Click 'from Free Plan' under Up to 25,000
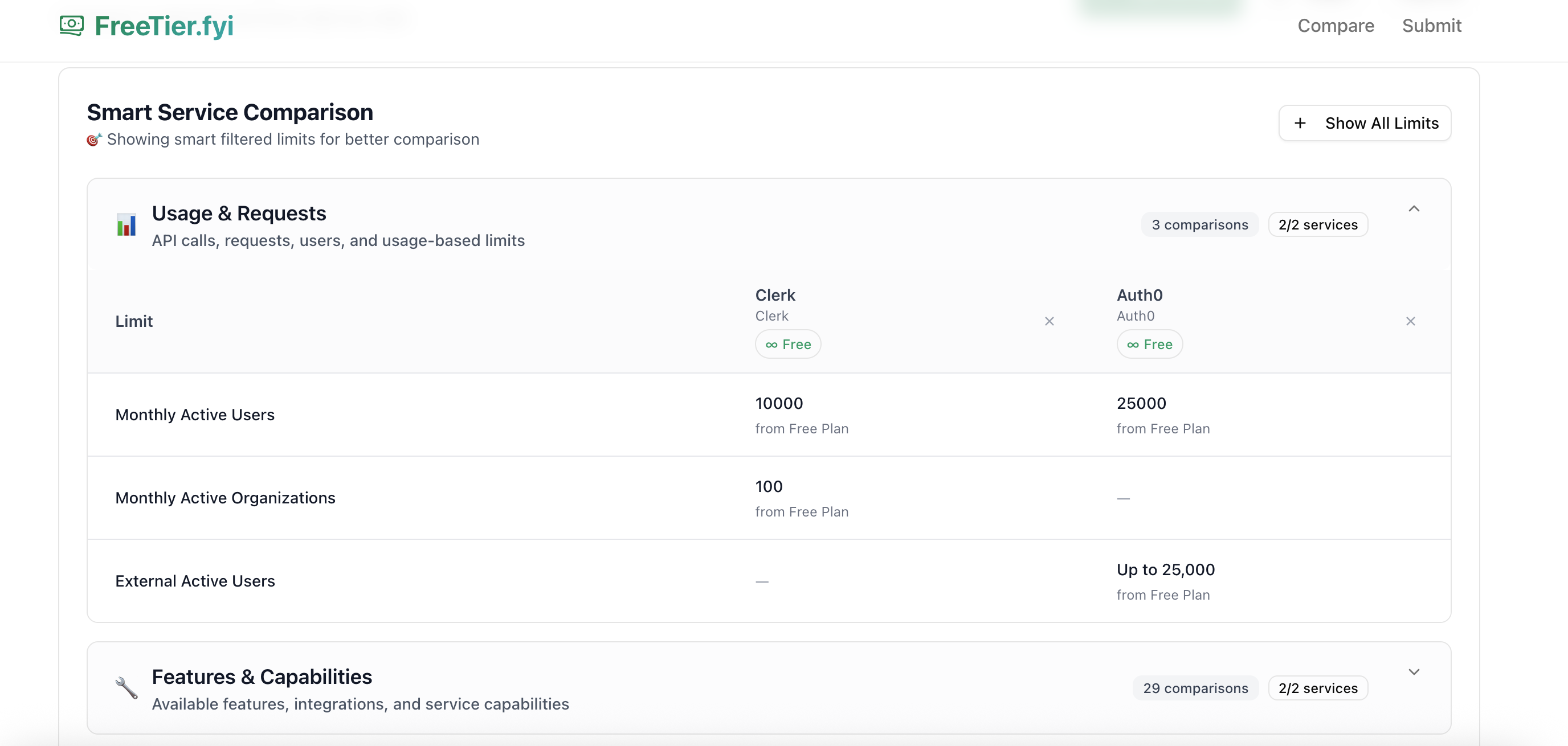This screenshot has width=1568, height=746. 1162,595
